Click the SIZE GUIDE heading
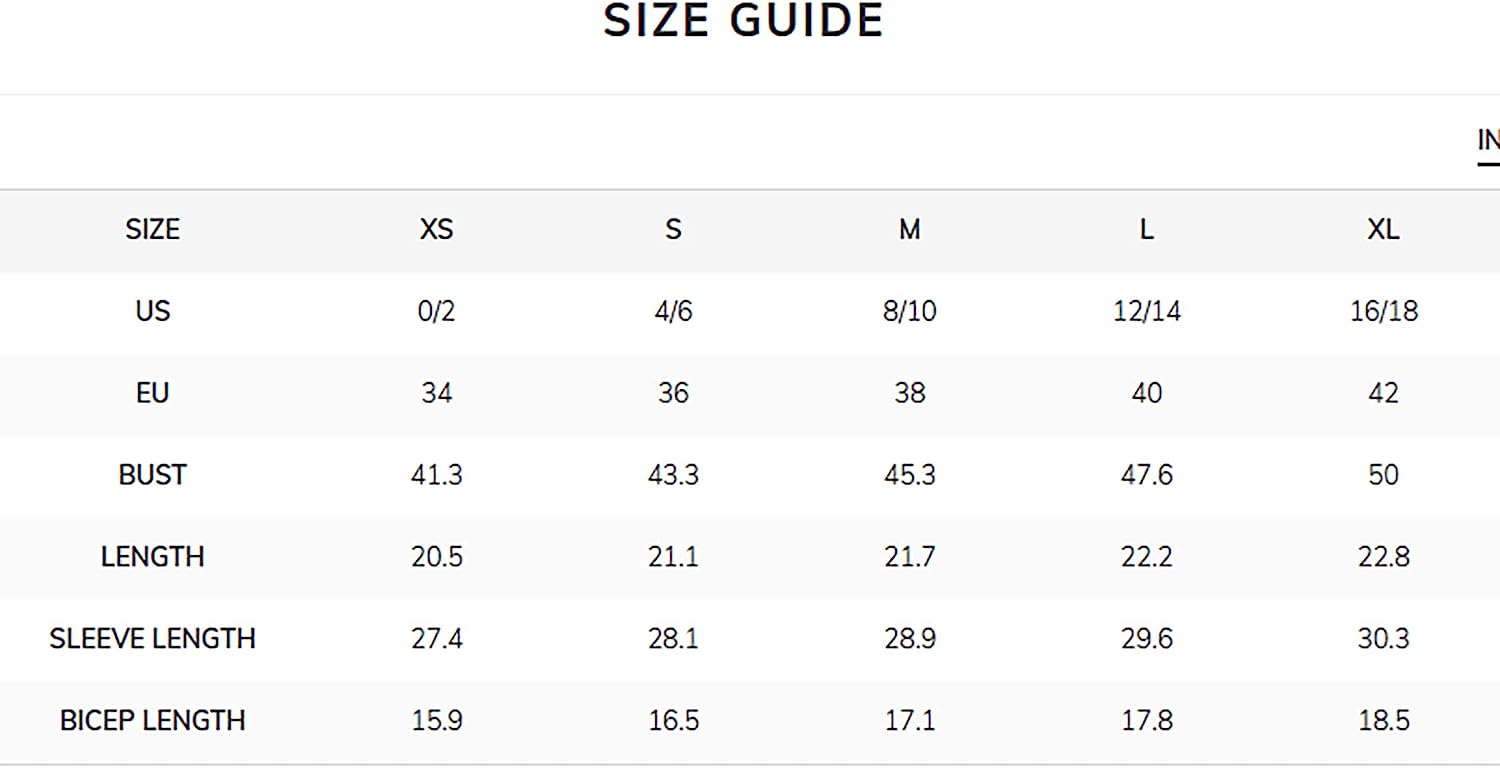The width and height of the screenshot is (1500, 768). pyautogui.click(x=744, y=21)
